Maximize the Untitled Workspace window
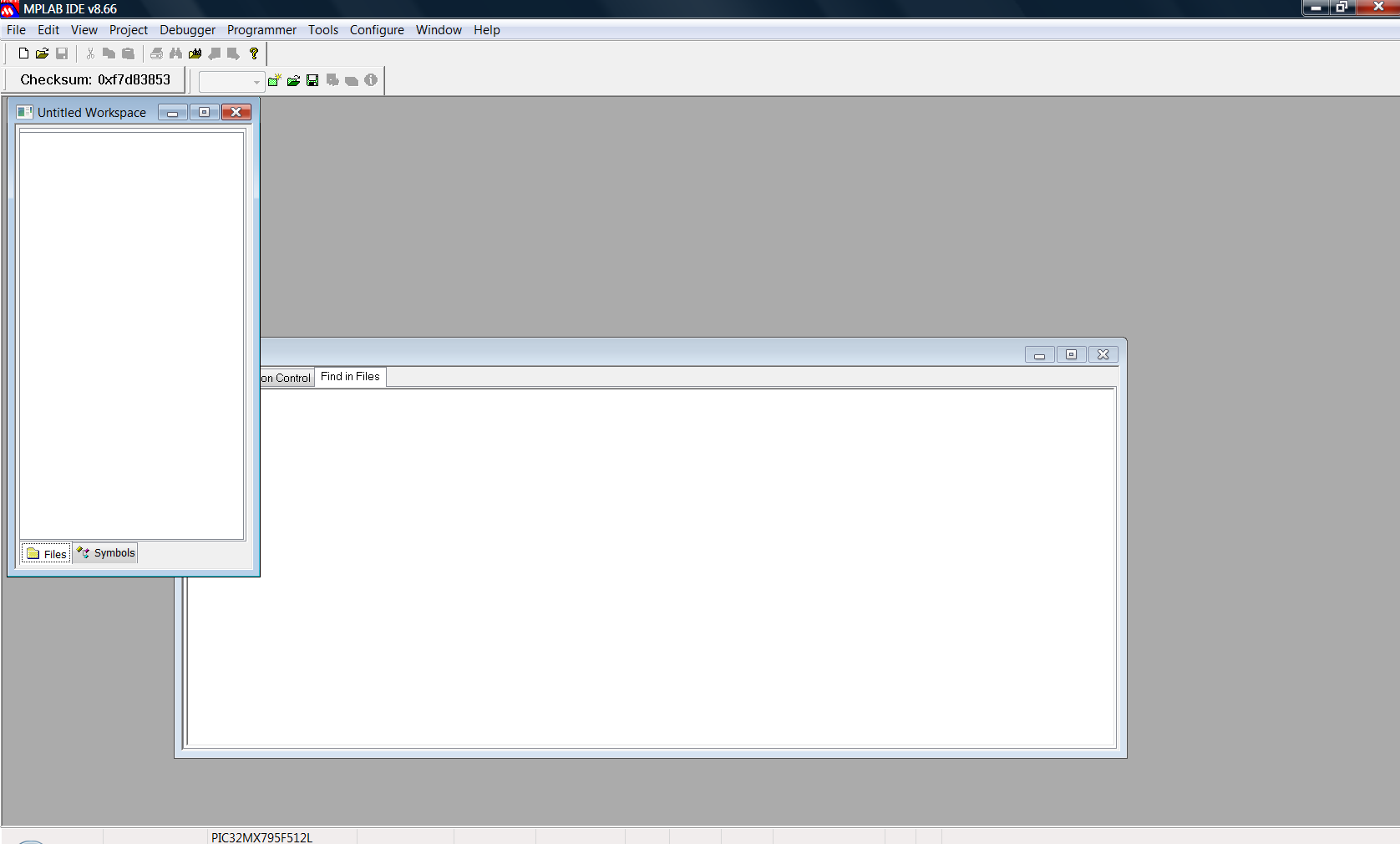 (204, 112)
